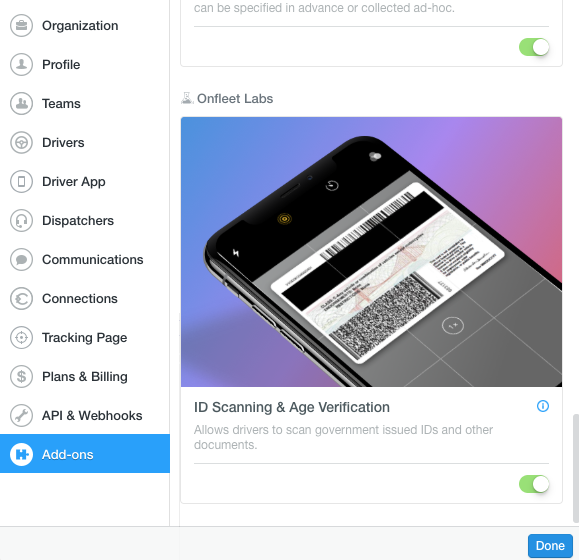Go to the Plans & Billing section
The width and height of the screenshot is (579, 560).
point(85,377)
